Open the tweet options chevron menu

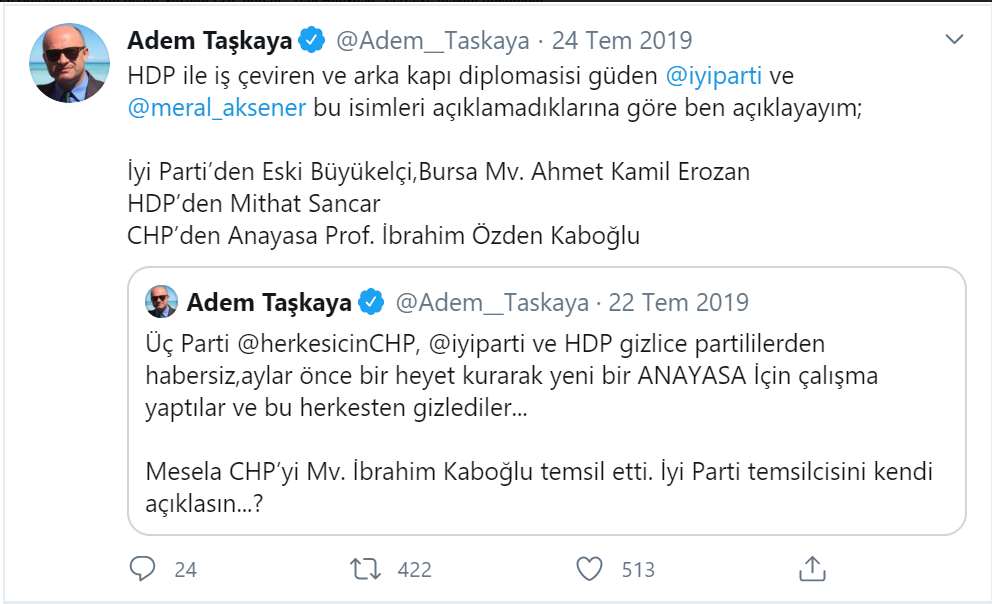click(x=957, y=39)
